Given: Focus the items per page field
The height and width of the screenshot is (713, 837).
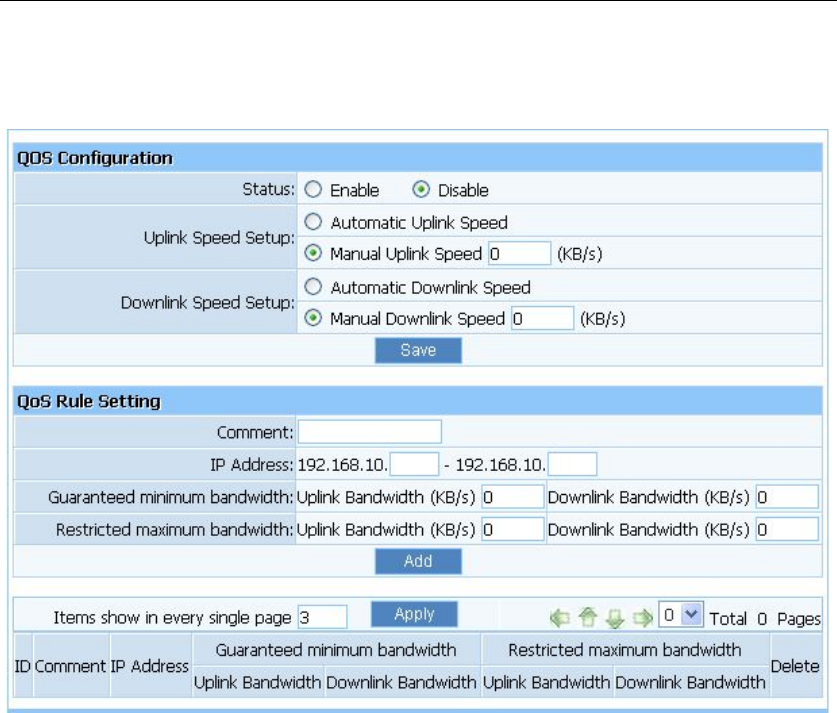Looking at the screenshot, I should pyautogui.click(x=322, y=617).
